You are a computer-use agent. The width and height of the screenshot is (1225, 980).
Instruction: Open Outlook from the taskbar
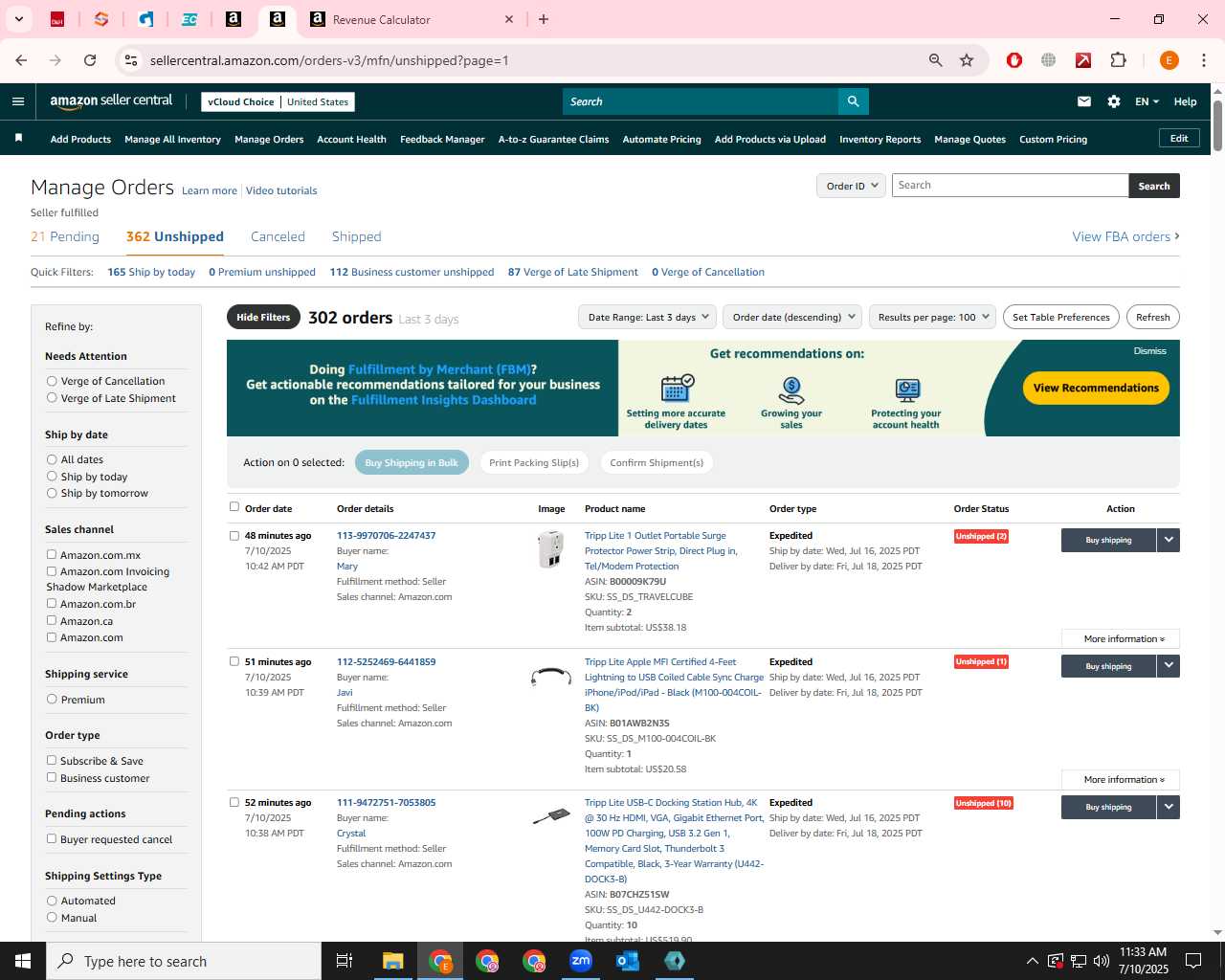(628, 961)
